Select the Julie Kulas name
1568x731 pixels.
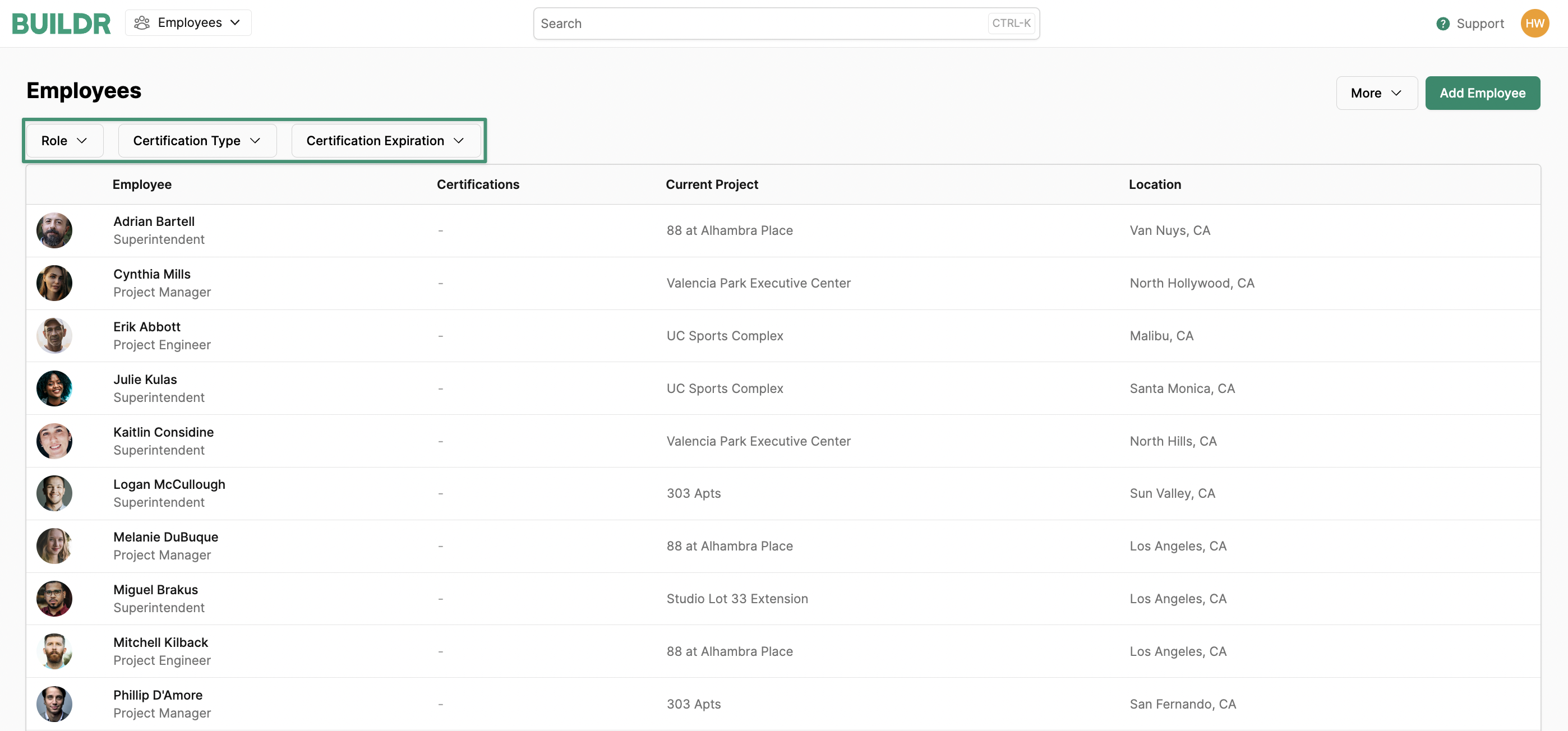145,379
